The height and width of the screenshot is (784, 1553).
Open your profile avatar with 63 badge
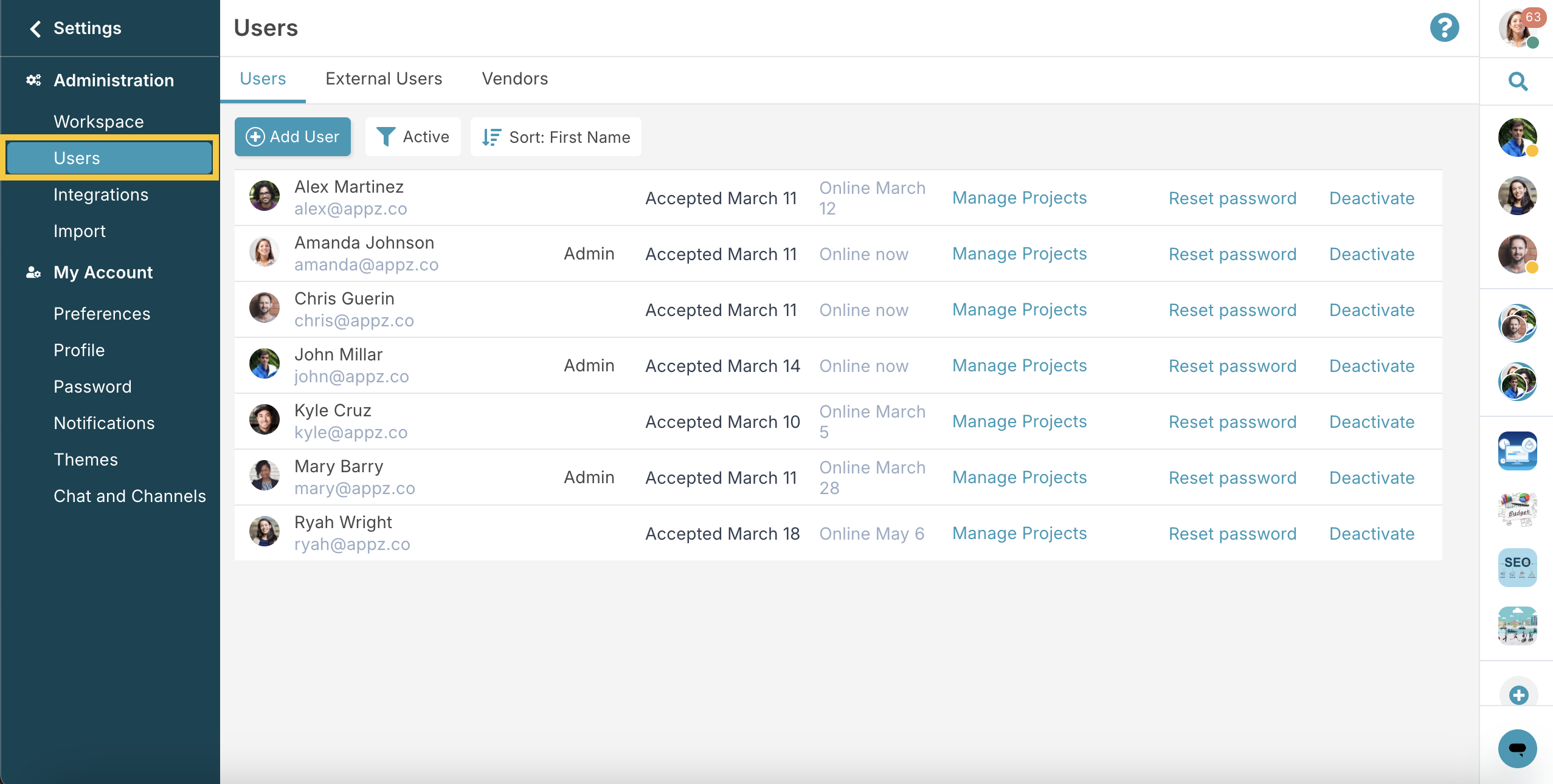coord(1518,28)
